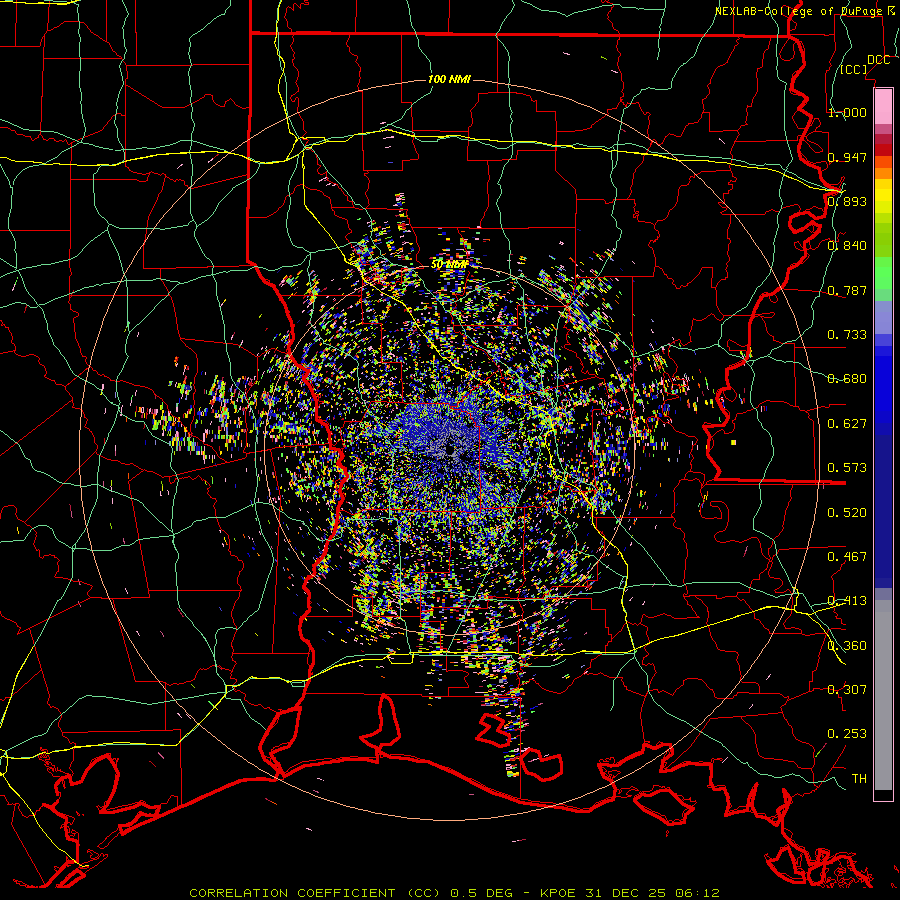Image resolution: width=900 pixels, height=900 pixels.
Task: Select the 0.893 scale value
Action: pos(847,201)
